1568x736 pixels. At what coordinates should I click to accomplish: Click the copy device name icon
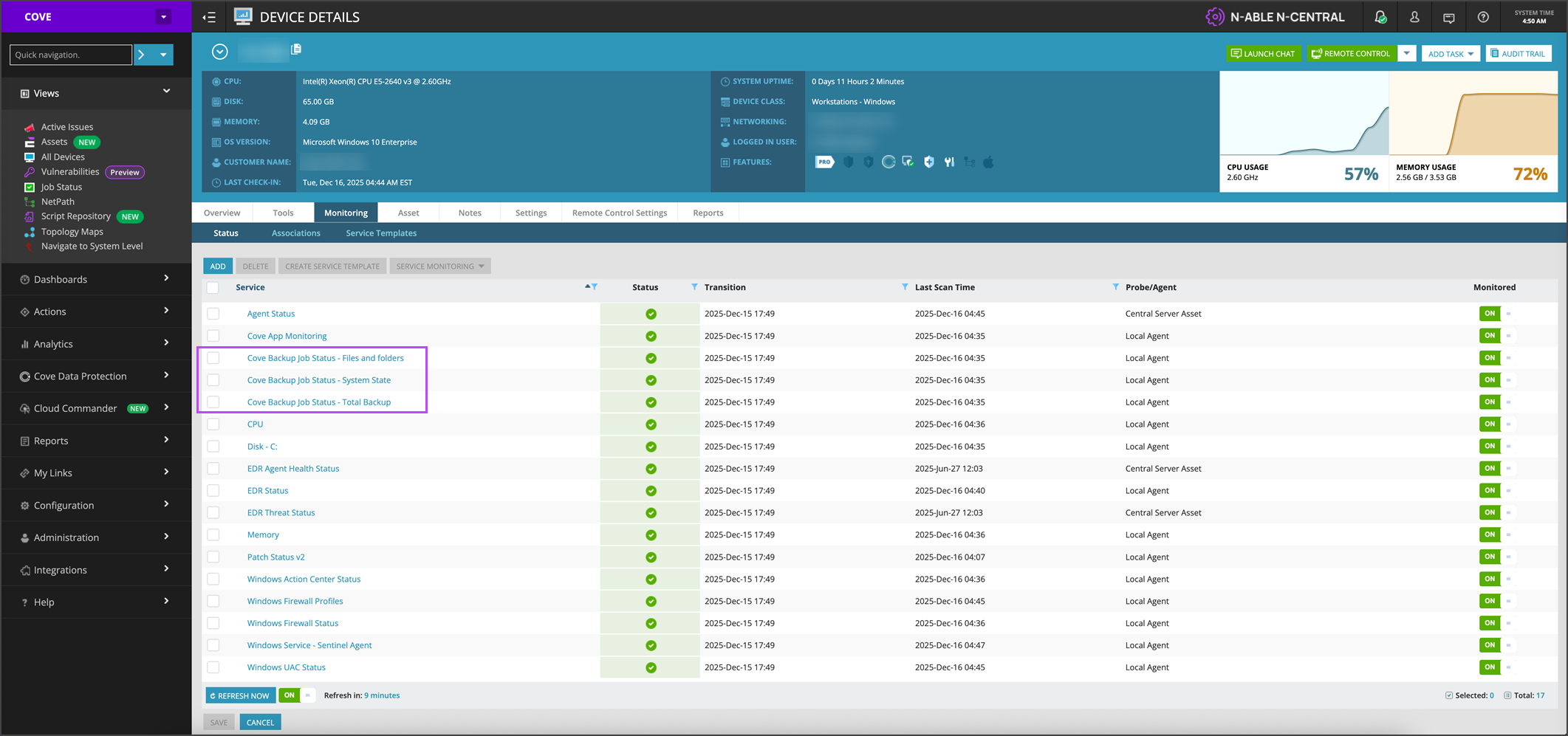(x=296, y=49)
